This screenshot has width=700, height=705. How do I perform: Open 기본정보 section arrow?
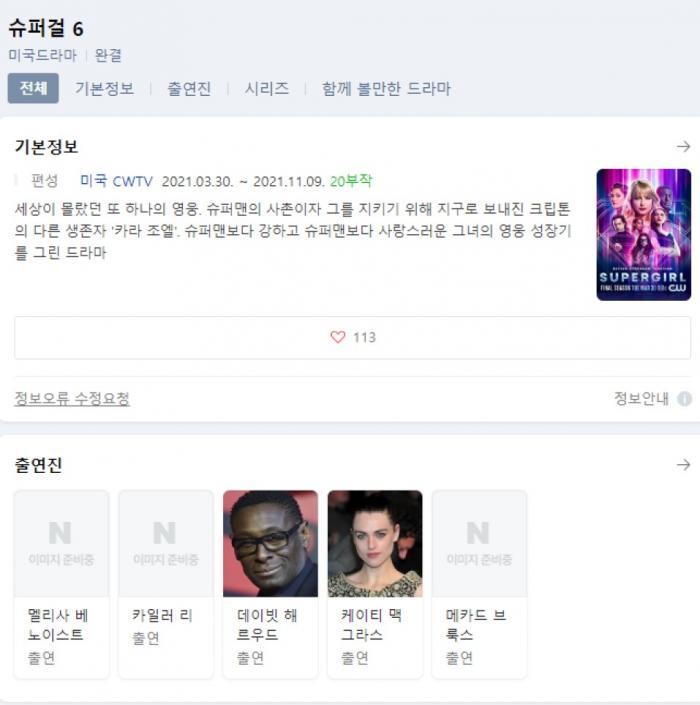click(x=683, y=147)
